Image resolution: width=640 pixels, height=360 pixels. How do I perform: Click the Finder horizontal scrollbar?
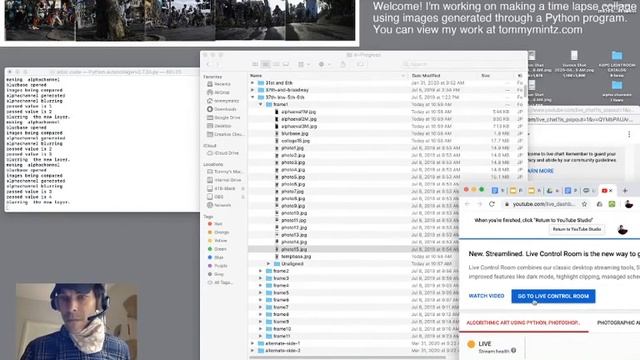click(x=347, y=358)
